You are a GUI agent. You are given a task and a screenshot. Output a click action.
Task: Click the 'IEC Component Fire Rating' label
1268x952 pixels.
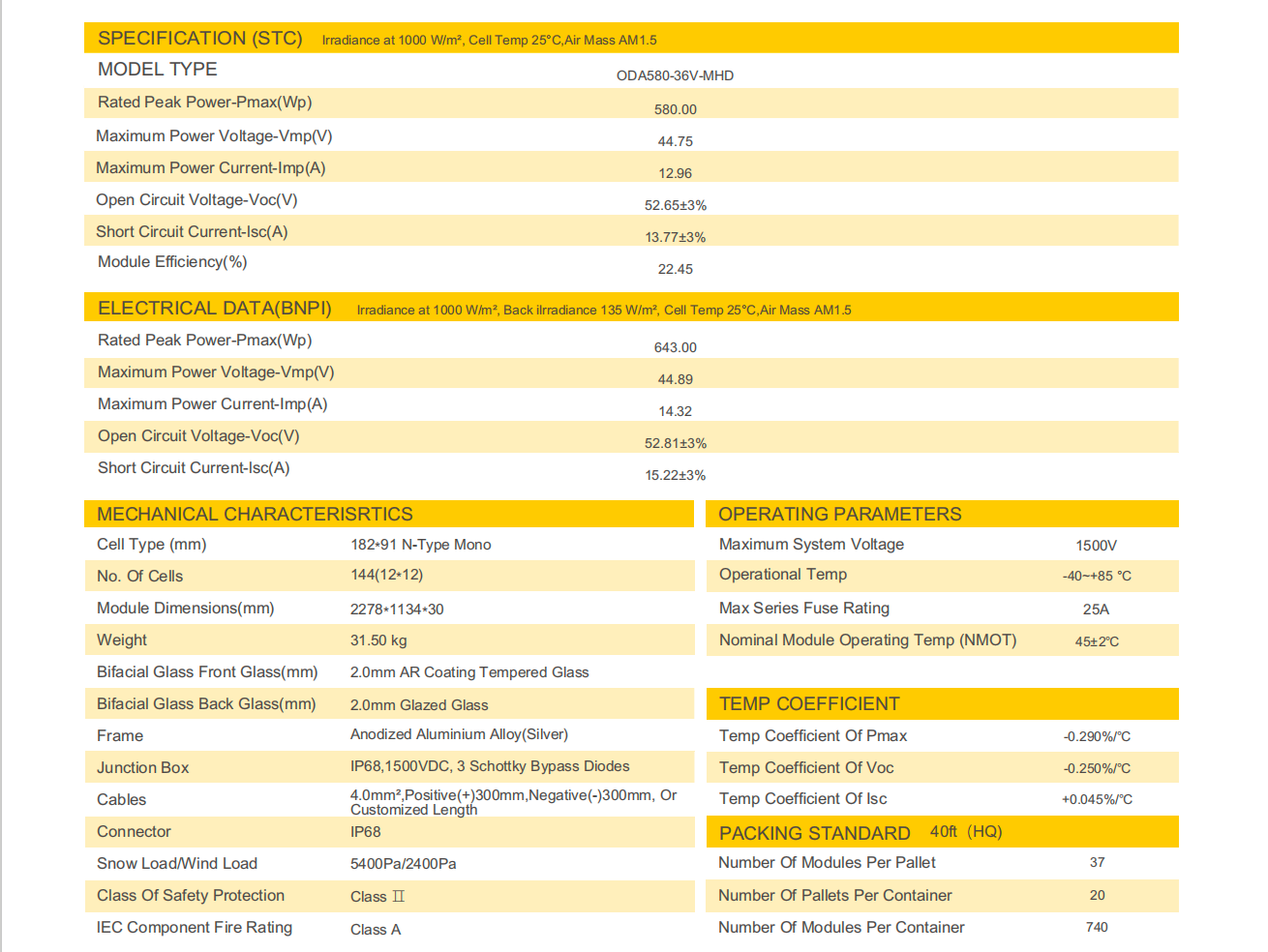tap(195, 928)
